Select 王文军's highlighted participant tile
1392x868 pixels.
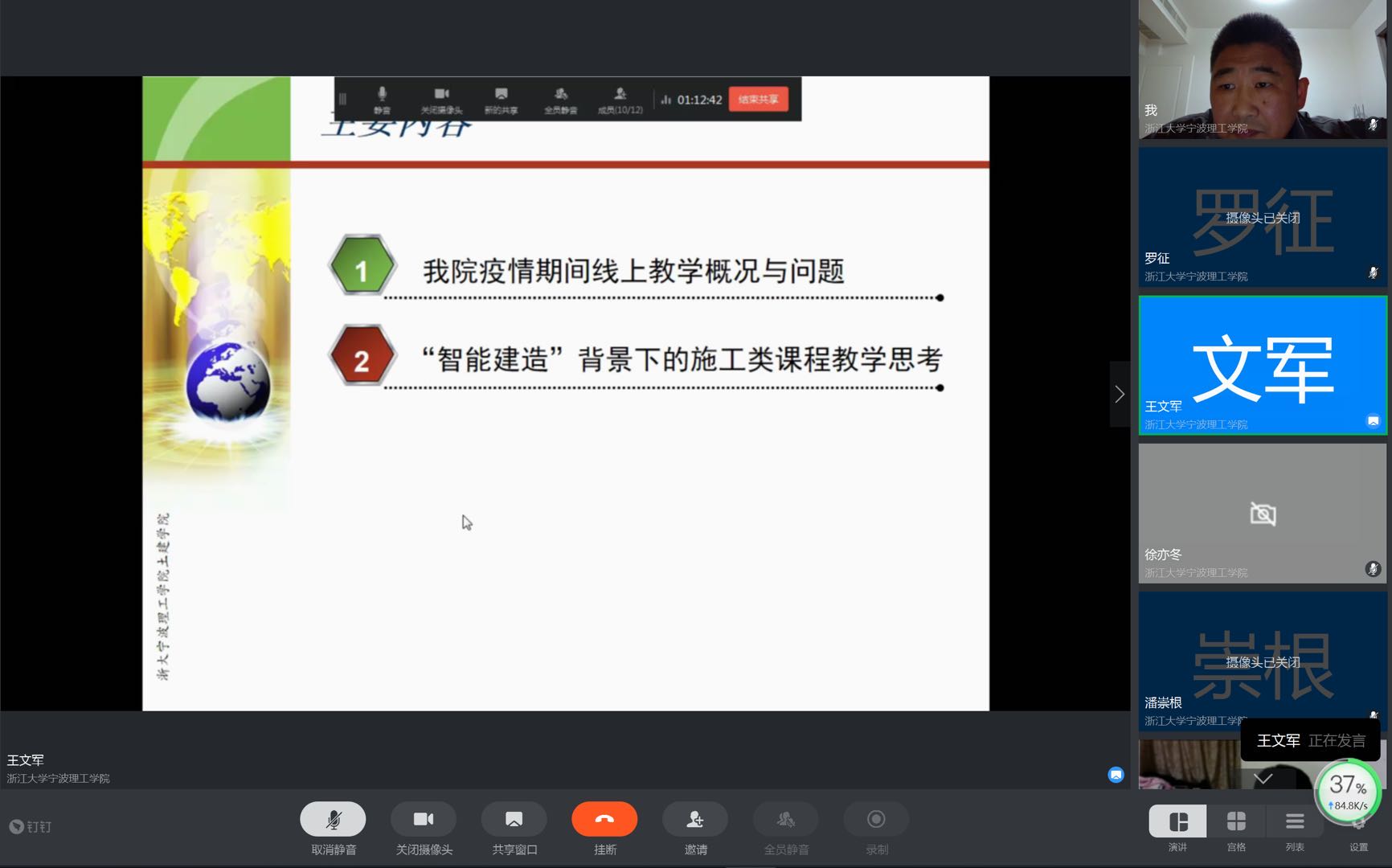(1263, 366)
